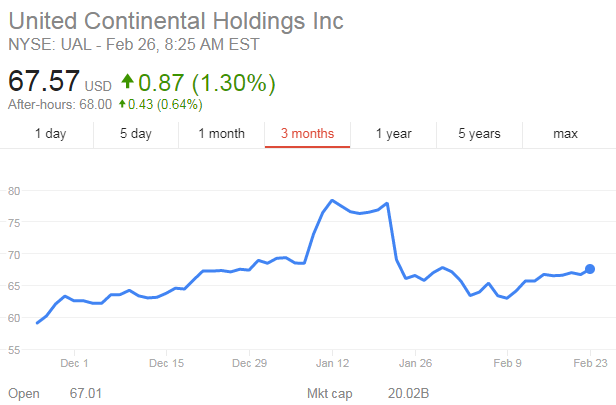
Task: Click the Open value 67.01
Action: coord(87,394)
